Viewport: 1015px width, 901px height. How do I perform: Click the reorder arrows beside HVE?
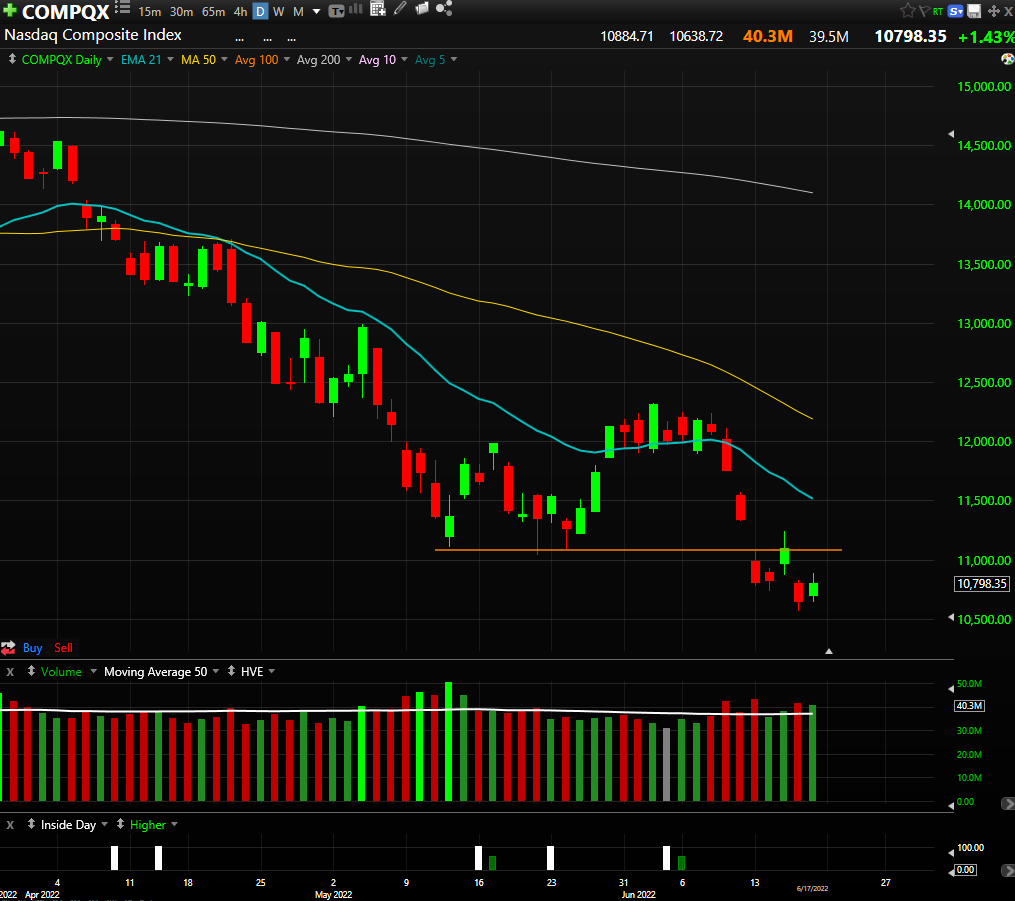231,671
